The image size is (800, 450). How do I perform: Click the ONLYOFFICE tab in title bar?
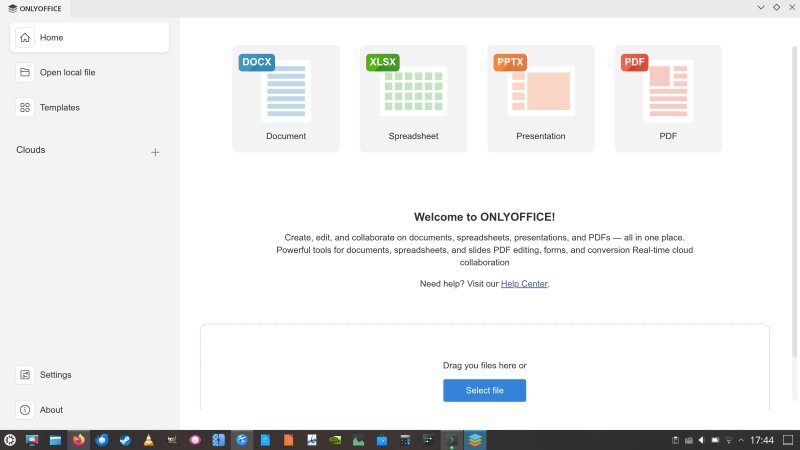[x=35, y=8]
